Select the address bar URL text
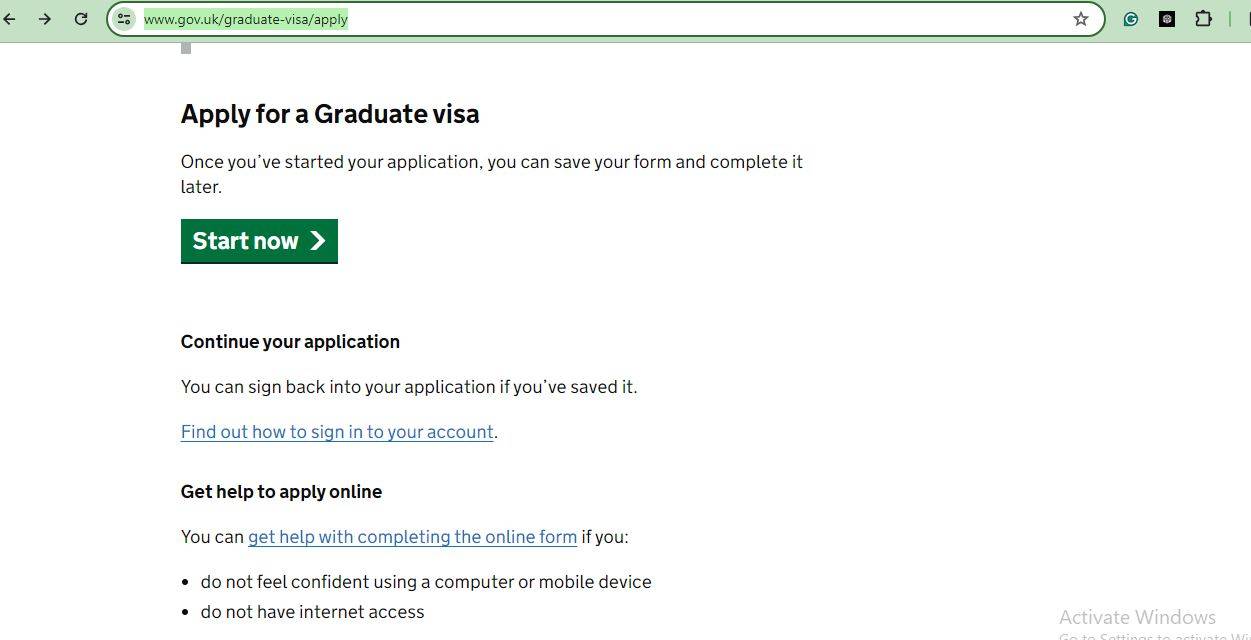Screen dimensions: 1251x640 click(x=246, y=18)
